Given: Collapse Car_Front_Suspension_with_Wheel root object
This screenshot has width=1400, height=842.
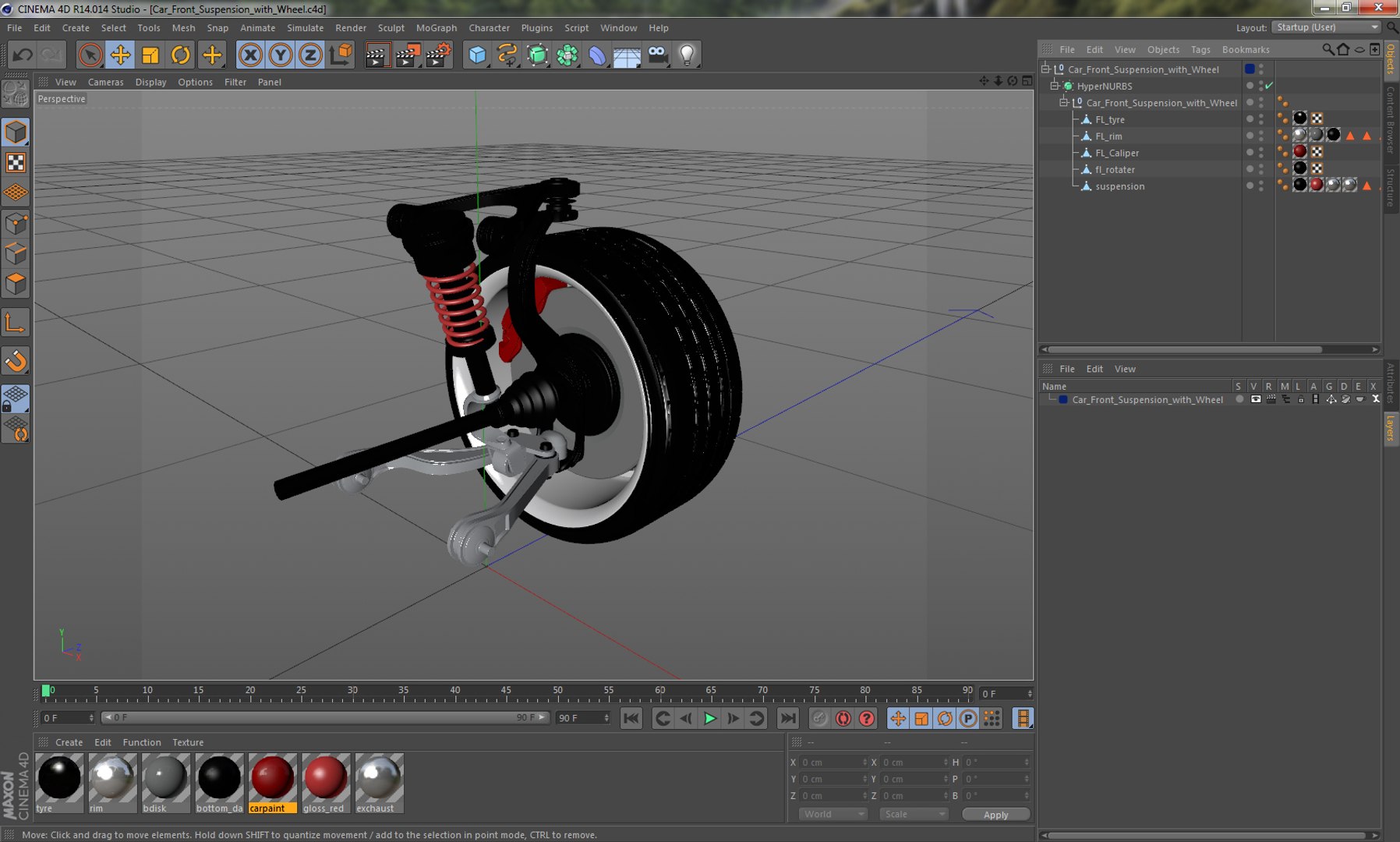Looking at the screenshot, I should point(1045,69).
